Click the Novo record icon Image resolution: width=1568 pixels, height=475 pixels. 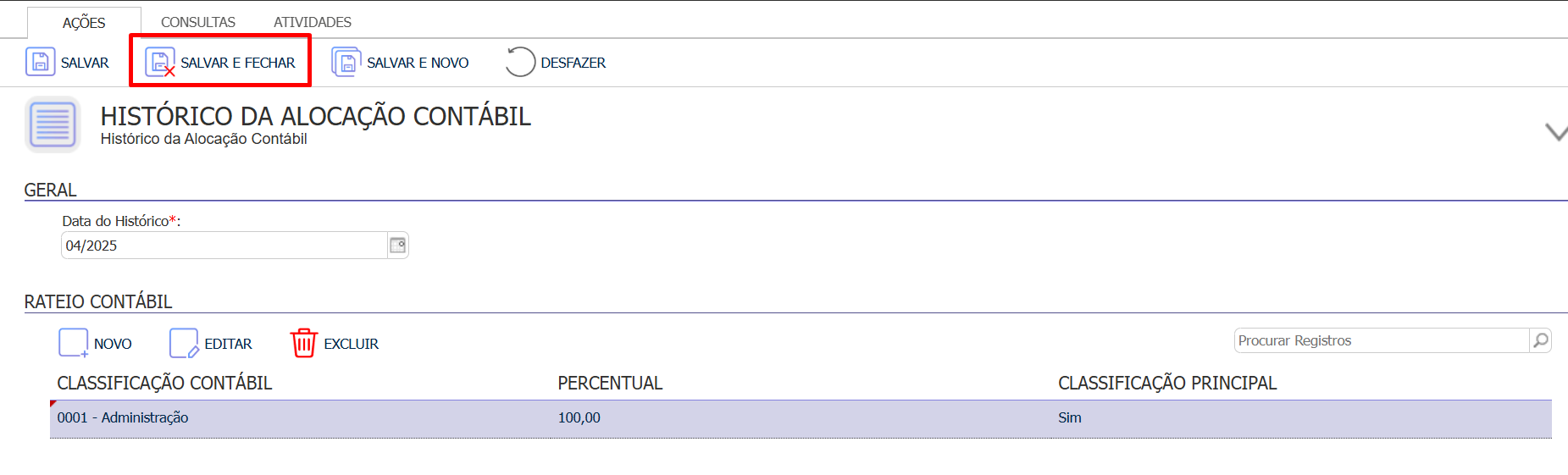tap(74, 343)
